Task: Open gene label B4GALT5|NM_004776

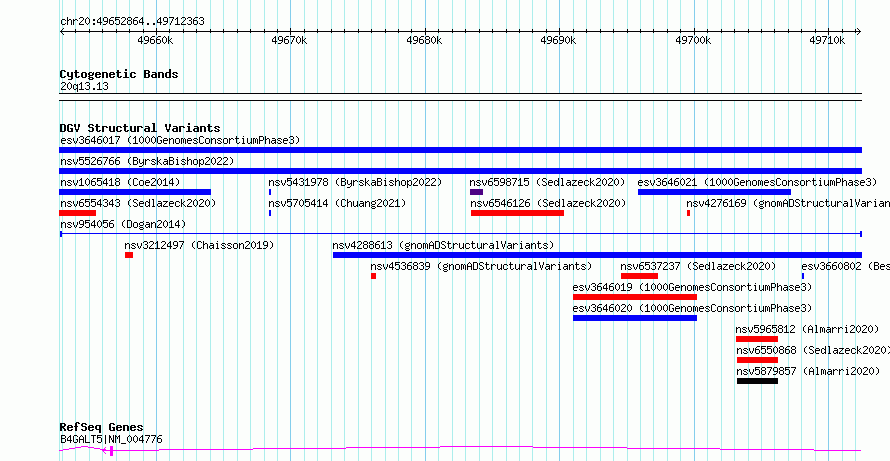Action: [111, 439]
